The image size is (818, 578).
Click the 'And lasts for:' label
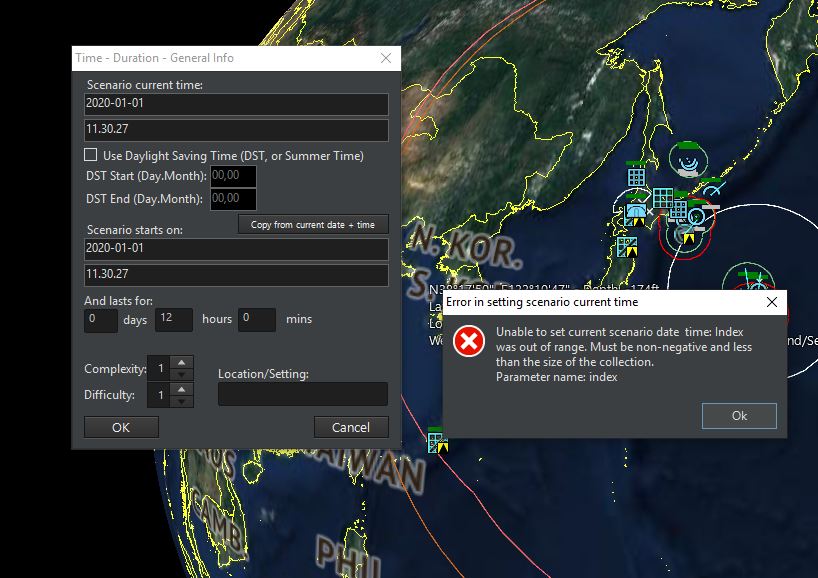click(118, 300)
